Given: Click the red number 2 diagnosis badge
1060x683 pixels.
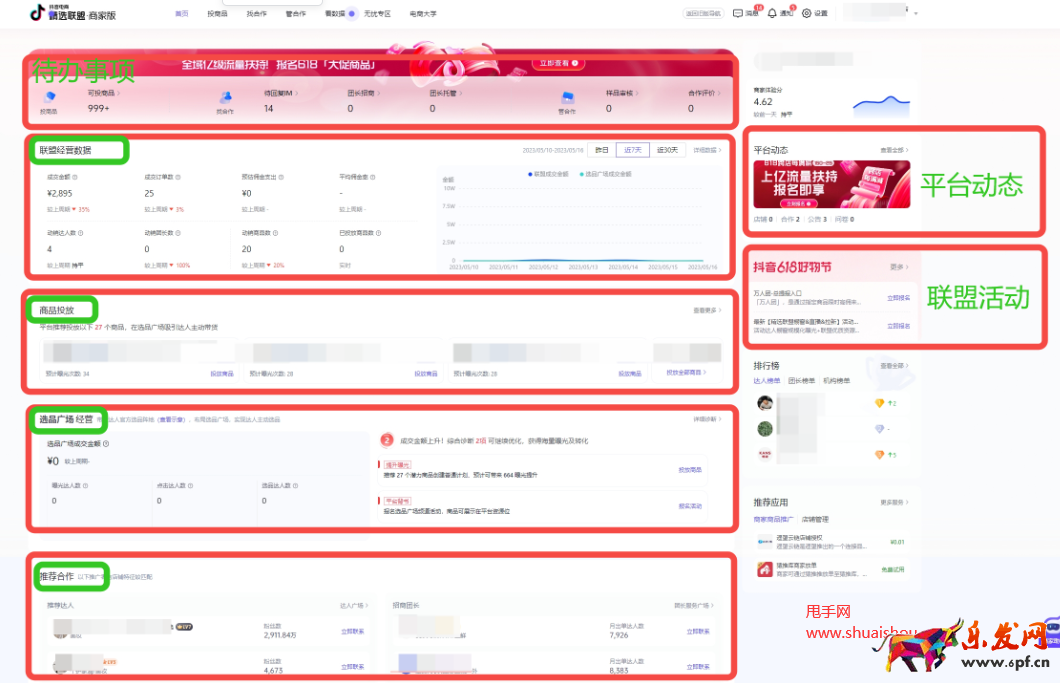Looking at the screenshot, I should tap(387, 440).
